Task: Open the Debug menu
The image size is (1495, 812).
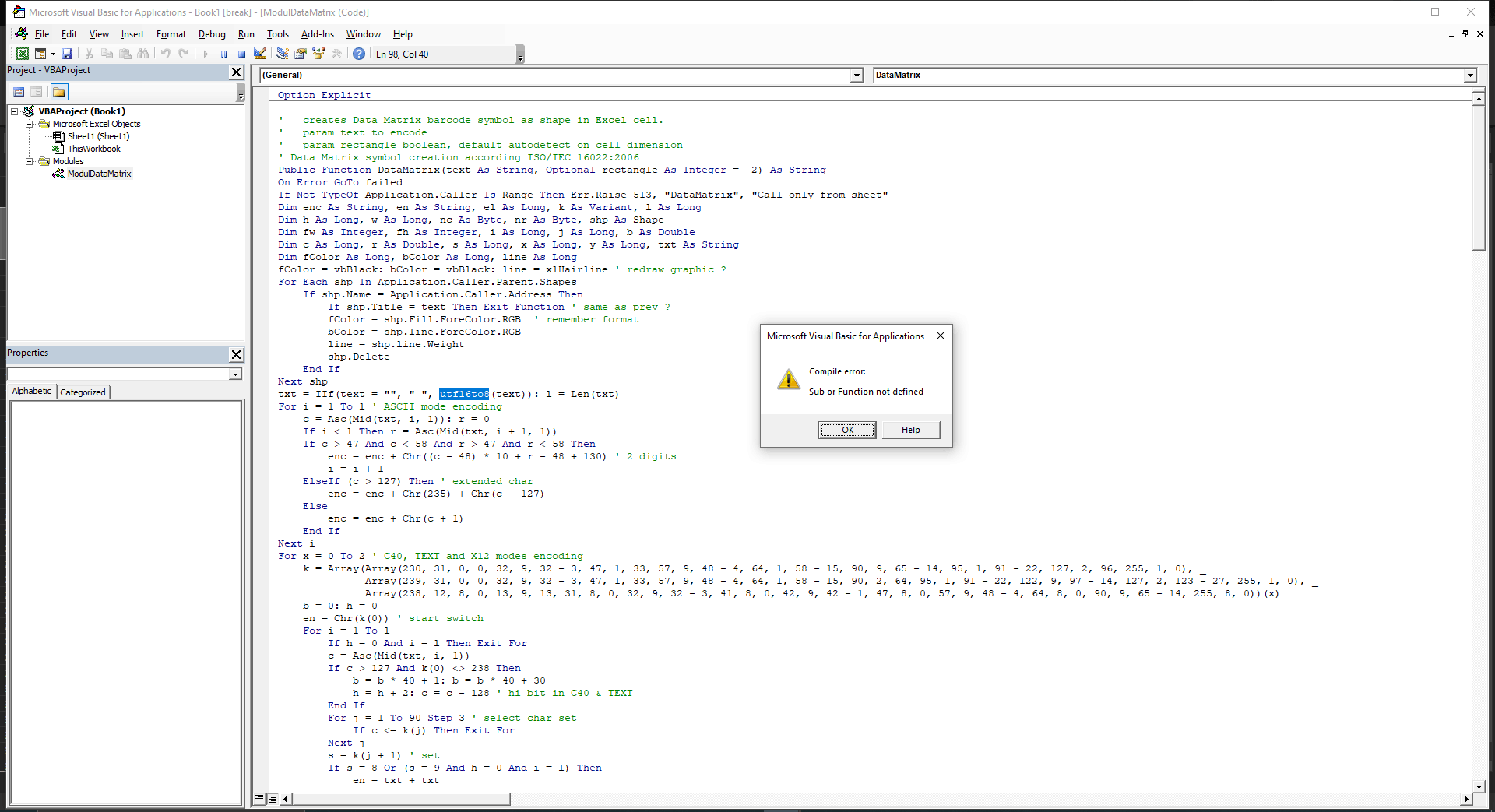Action: click(x=212, y=34)
